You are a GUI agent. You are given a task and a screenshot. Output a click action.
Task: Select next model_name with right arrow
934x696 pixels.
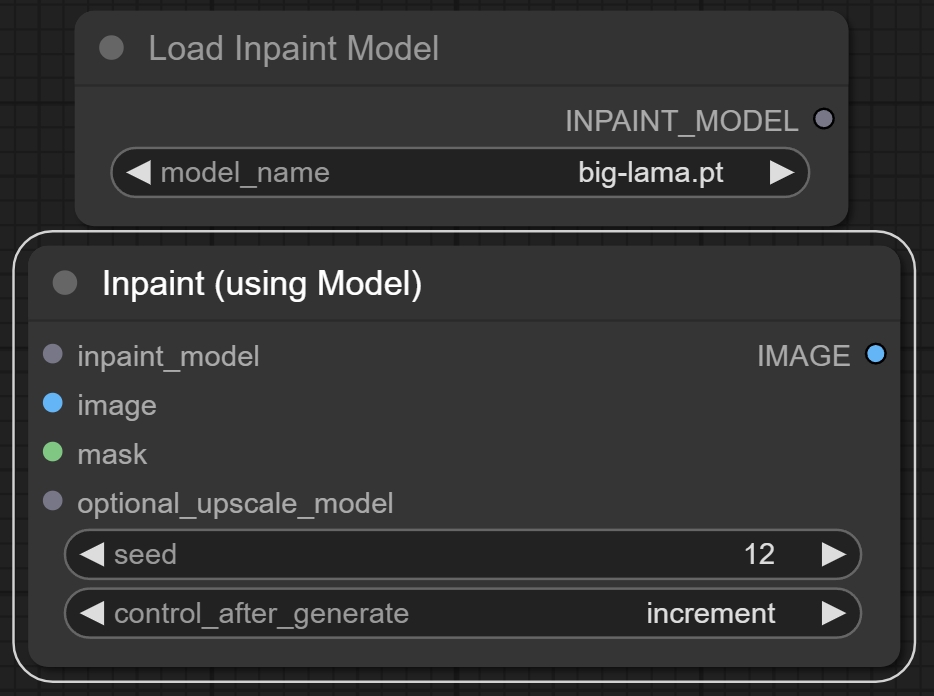782,173
